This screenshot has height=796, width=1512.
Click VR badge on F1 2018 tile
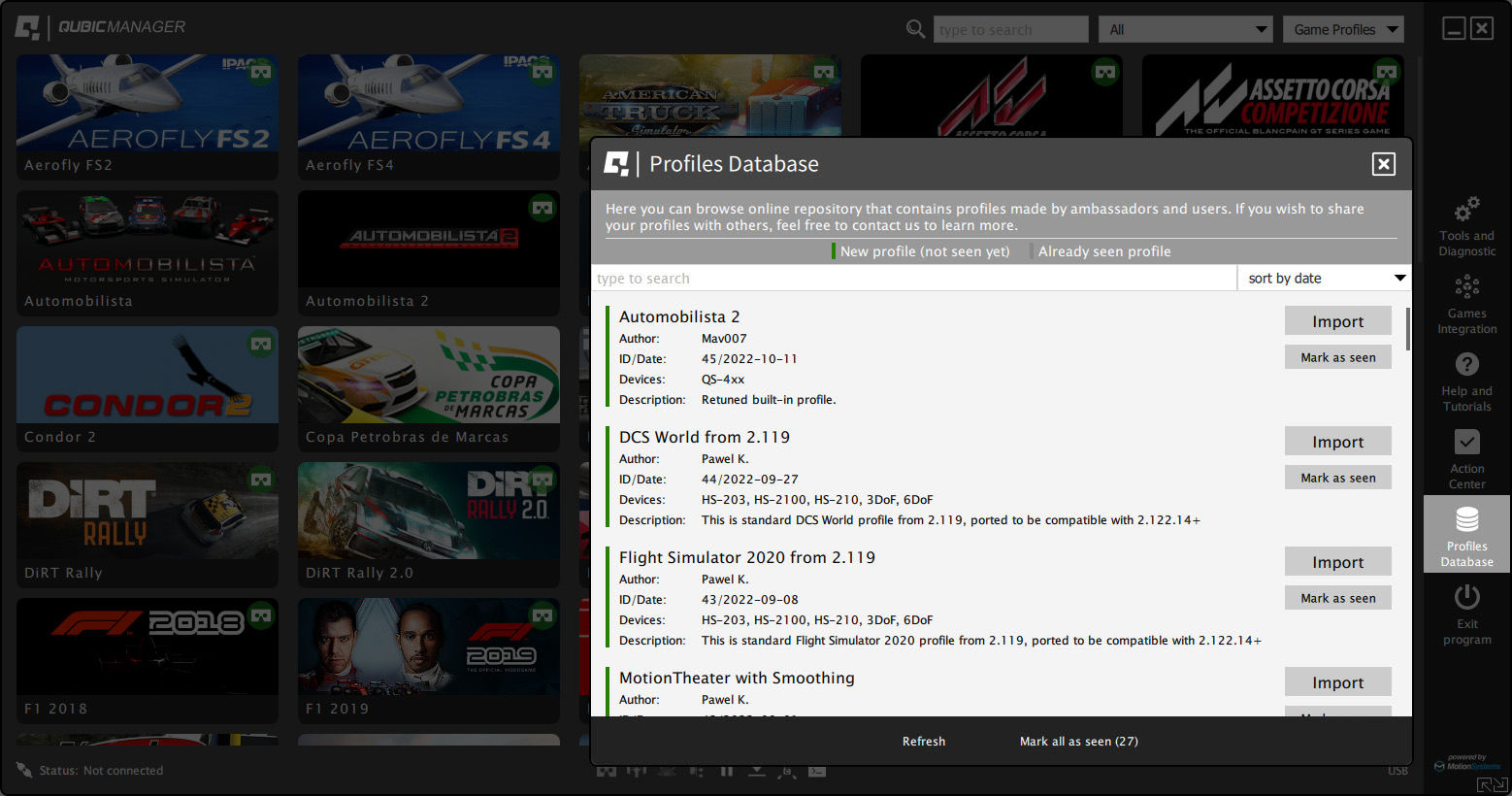point(261,615)
